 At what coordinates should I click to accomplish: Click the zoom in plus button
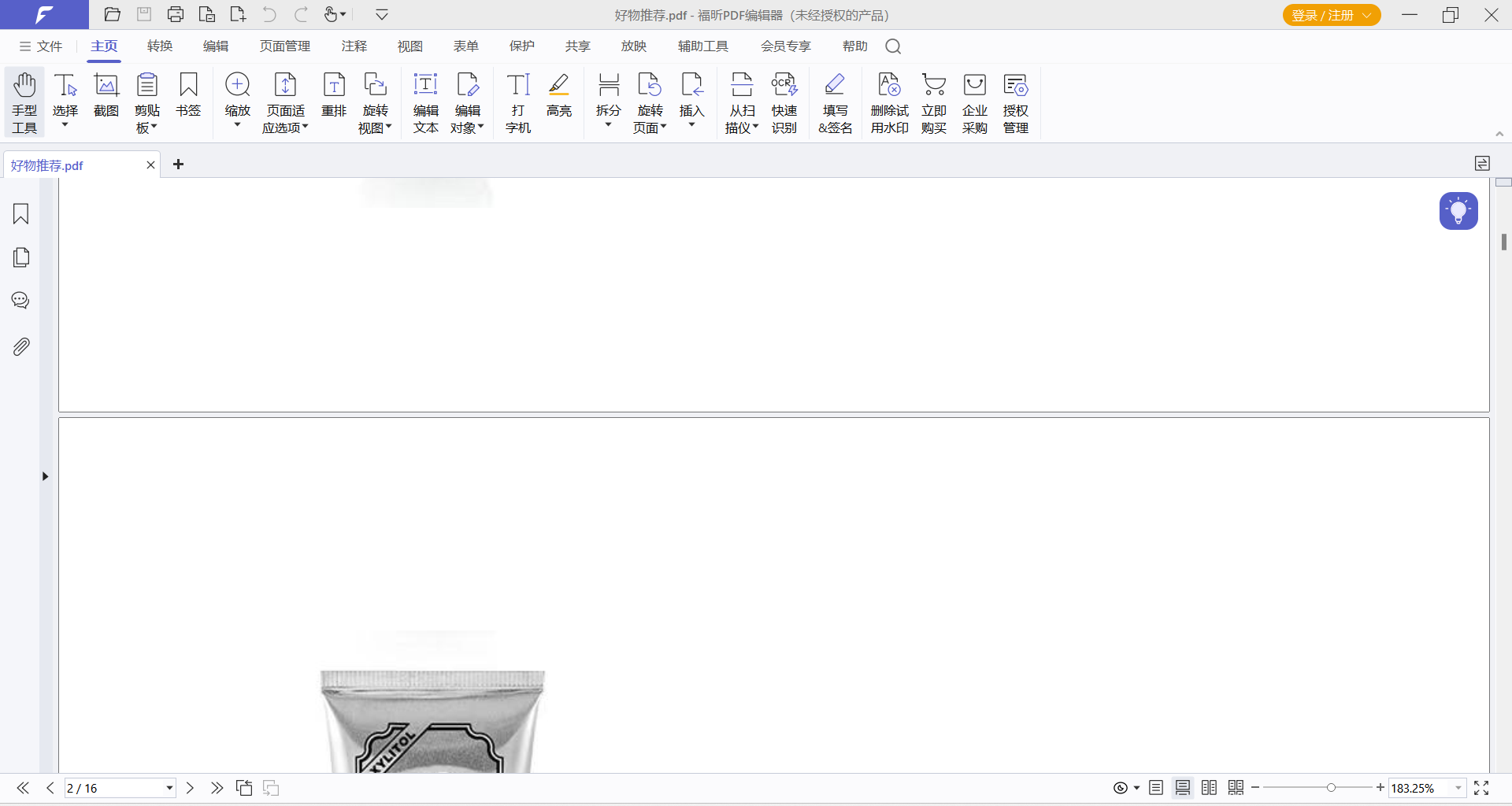tap(1380, 788)
